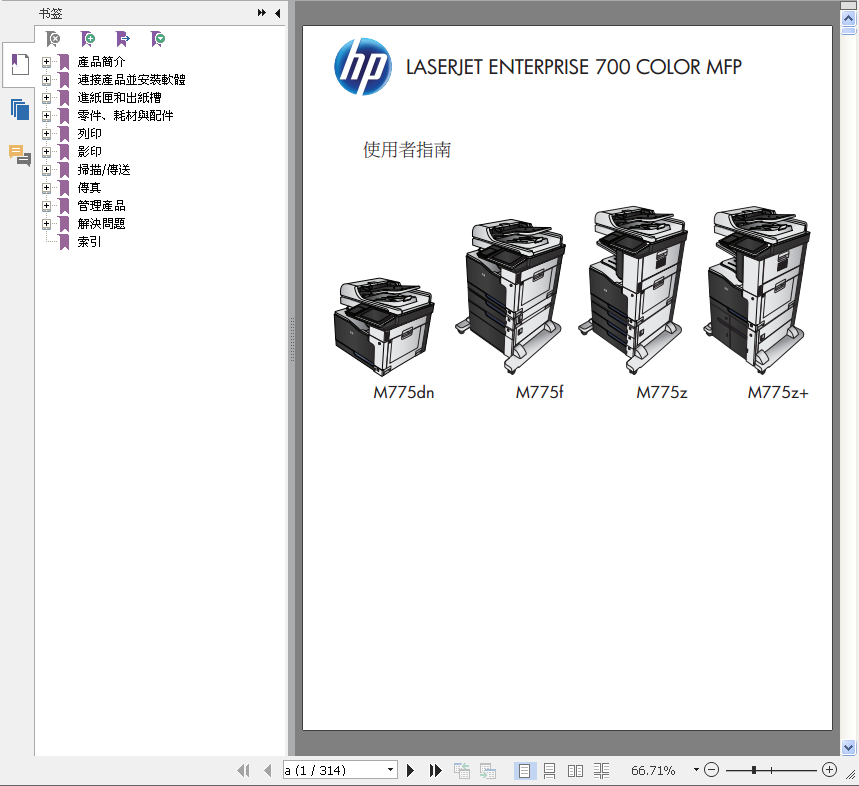Screen dimensions: 859x786
Task: Open the page thumbnails sidebar panel
Action: [20, 110]
